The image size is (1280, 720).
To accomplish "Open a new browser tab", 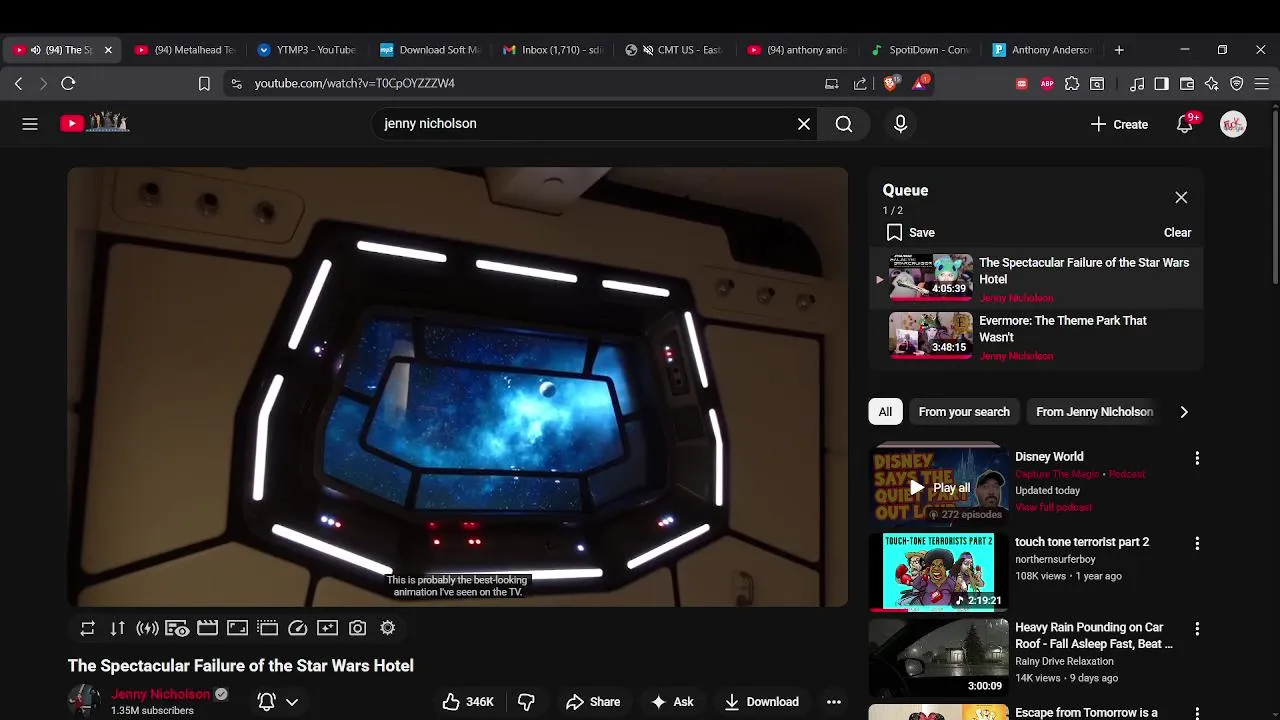I will [x=1119, y=50].
